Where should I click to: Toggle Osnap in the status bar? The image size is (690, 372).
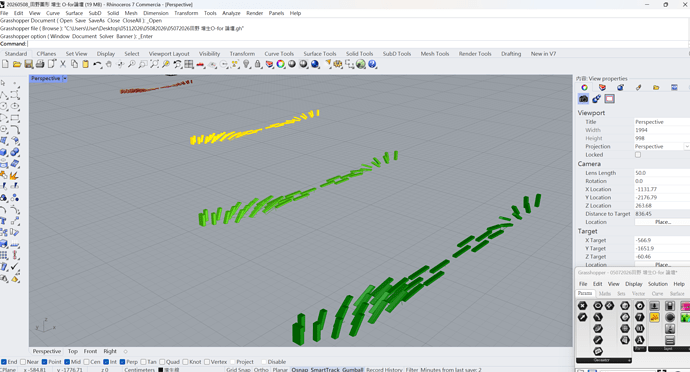pos(300,370)
